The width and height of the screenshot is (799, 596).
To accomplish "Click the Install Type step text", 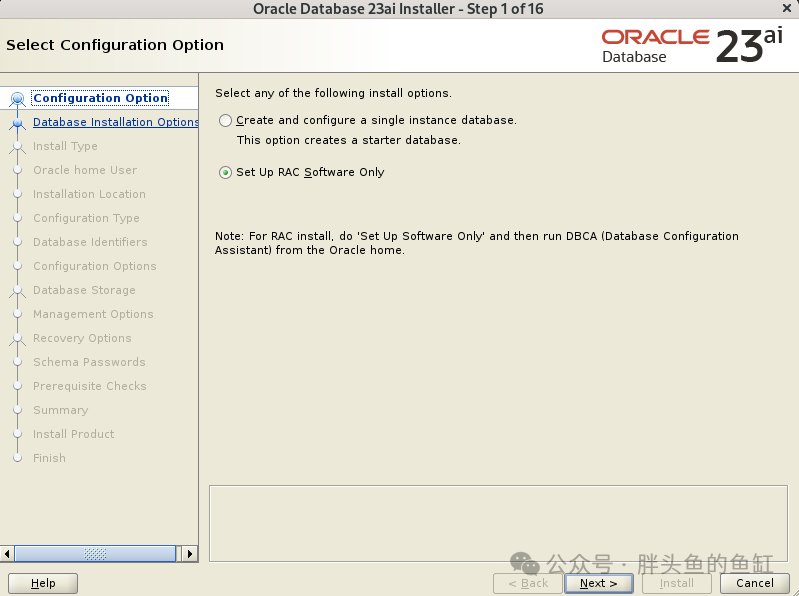I will pyautogui.click(x=65, y=146).
